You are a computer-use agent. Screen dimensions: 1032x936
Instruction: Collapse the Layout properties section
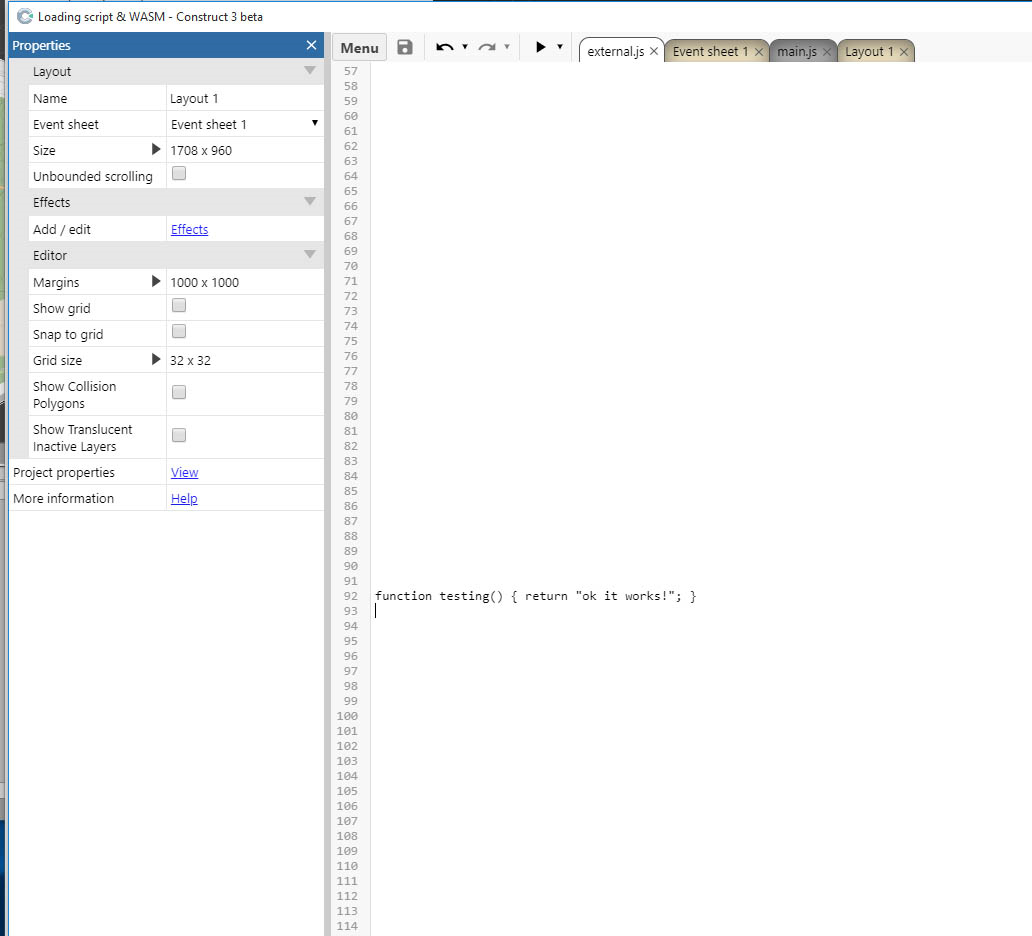(x=309, y=70)
